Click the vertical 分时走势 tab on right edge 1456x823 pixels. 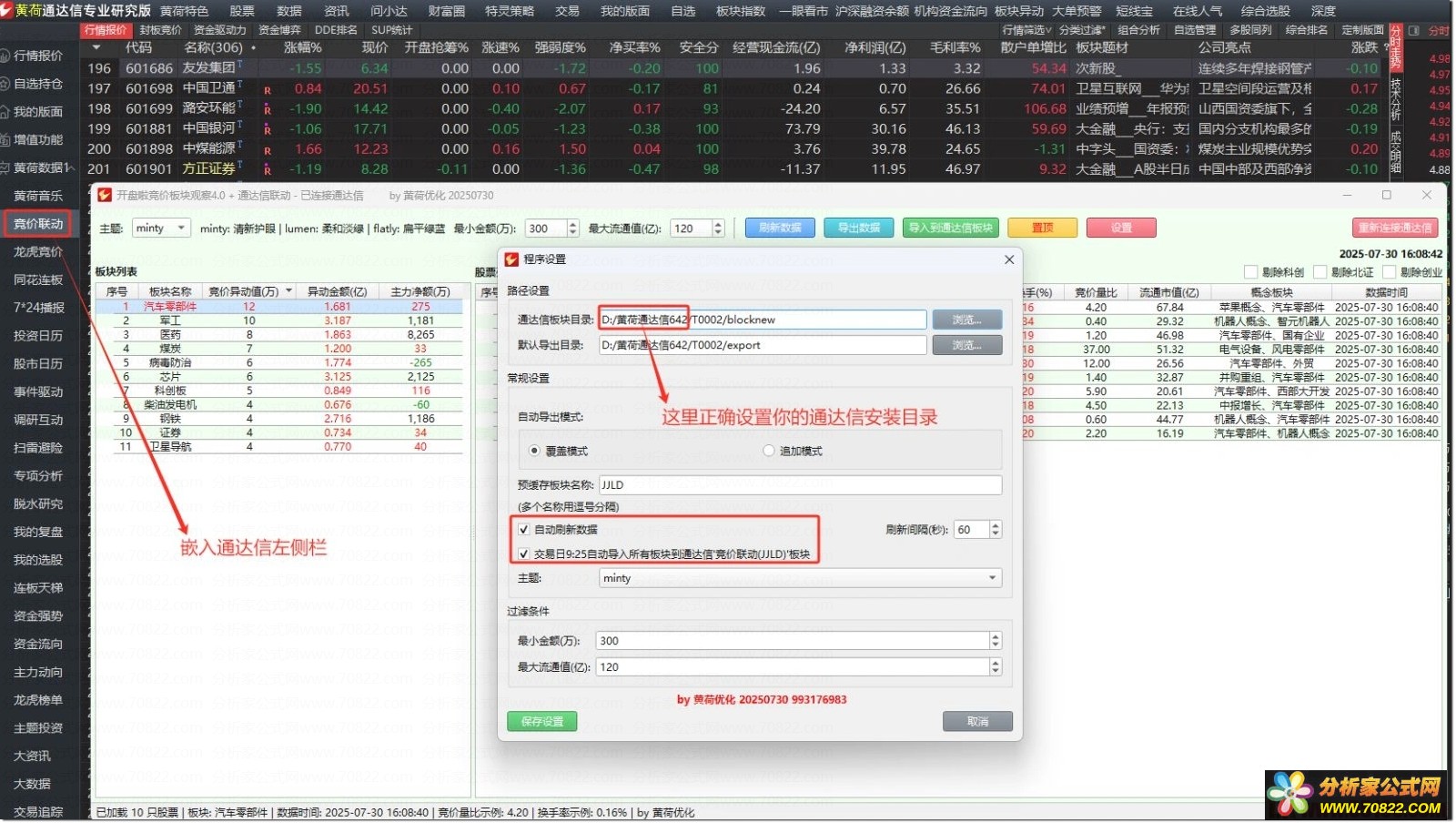(x=1395, y=48)
